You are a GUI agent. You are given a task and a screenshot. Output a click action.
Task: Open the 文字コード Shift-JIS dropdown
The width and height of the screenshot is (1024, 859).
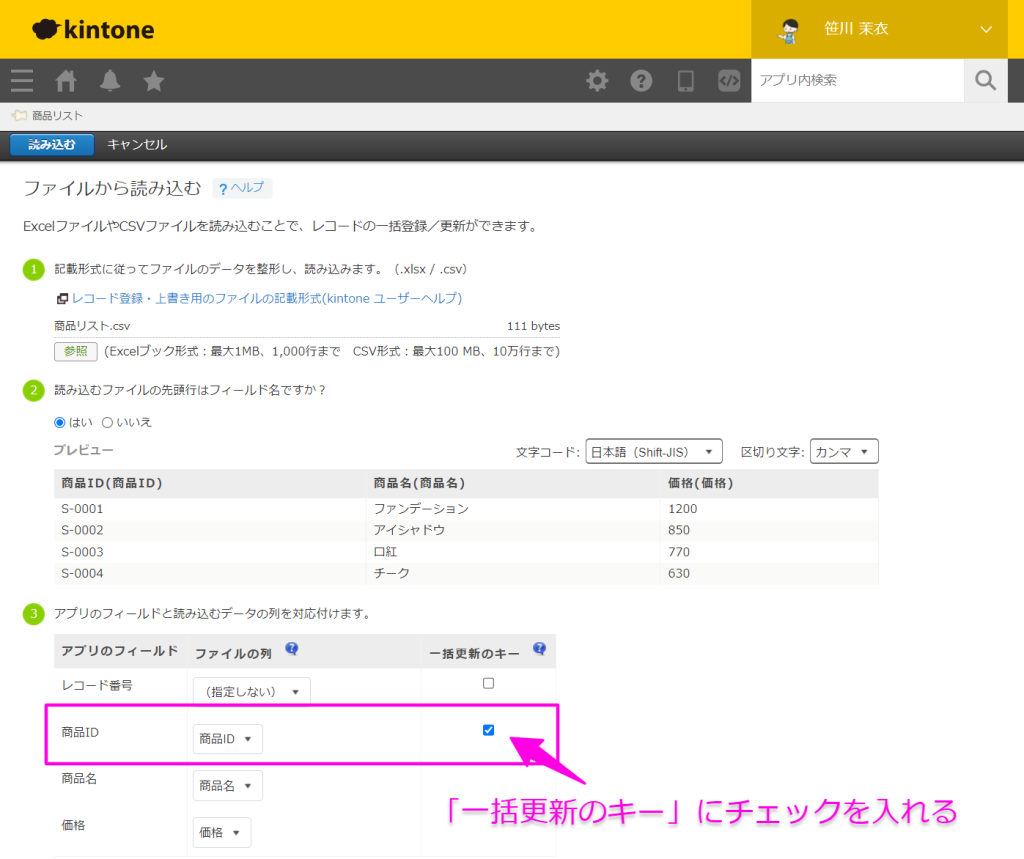[x=654, y=451]
